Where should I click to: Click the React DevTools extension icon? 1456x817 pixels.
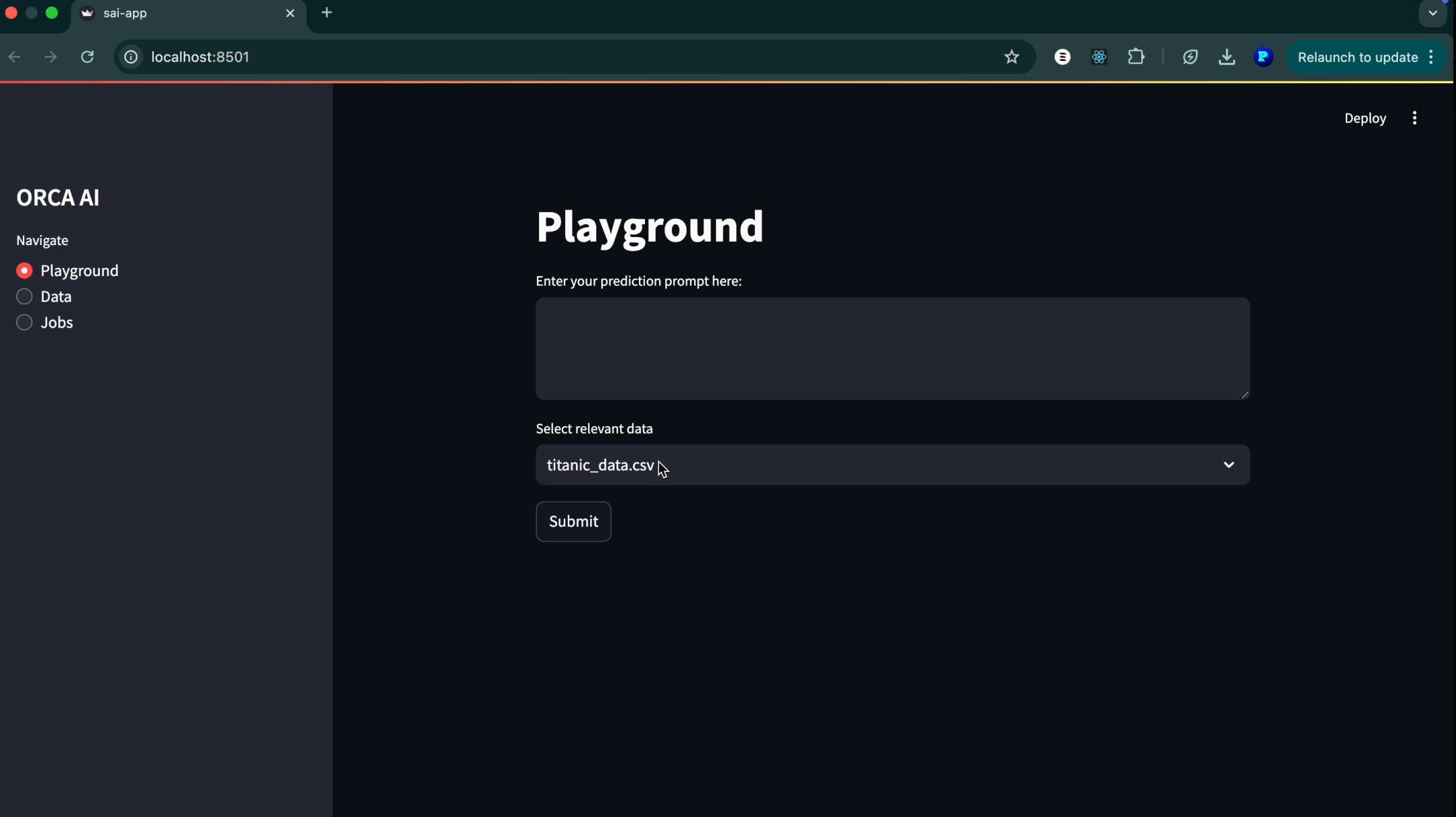tap(1099, 57)
